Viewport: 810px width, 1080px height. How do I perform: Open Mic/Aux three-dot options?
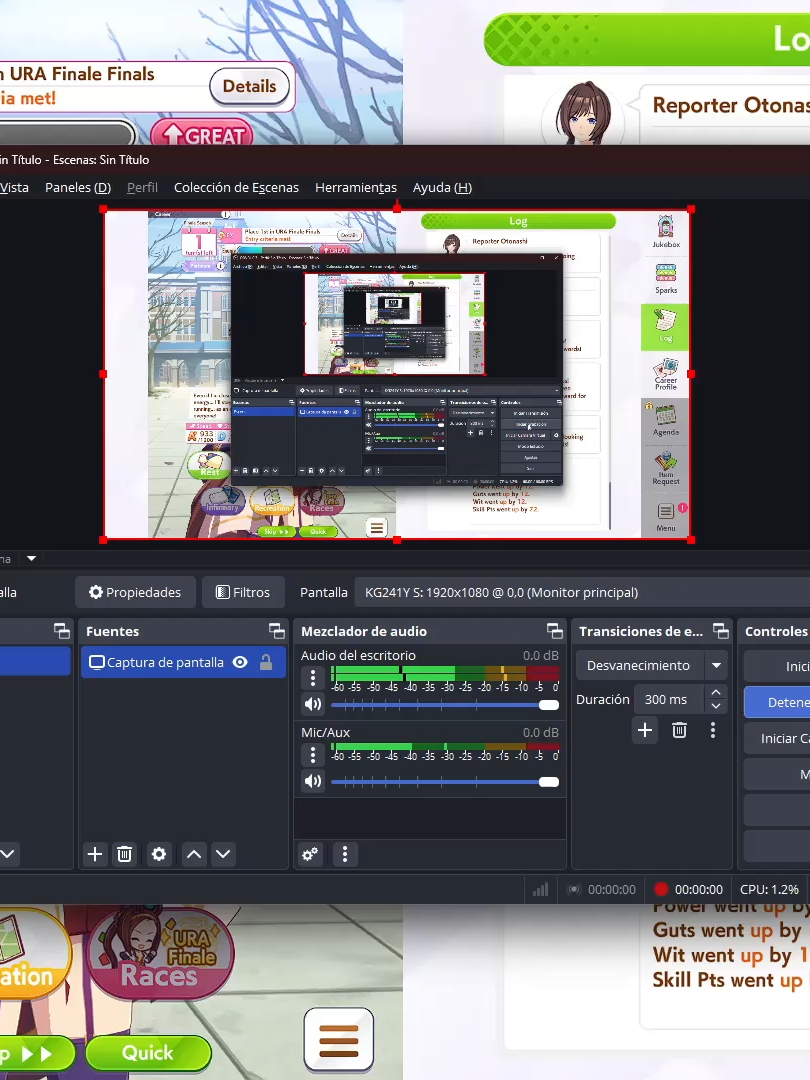tap(313, 756)
